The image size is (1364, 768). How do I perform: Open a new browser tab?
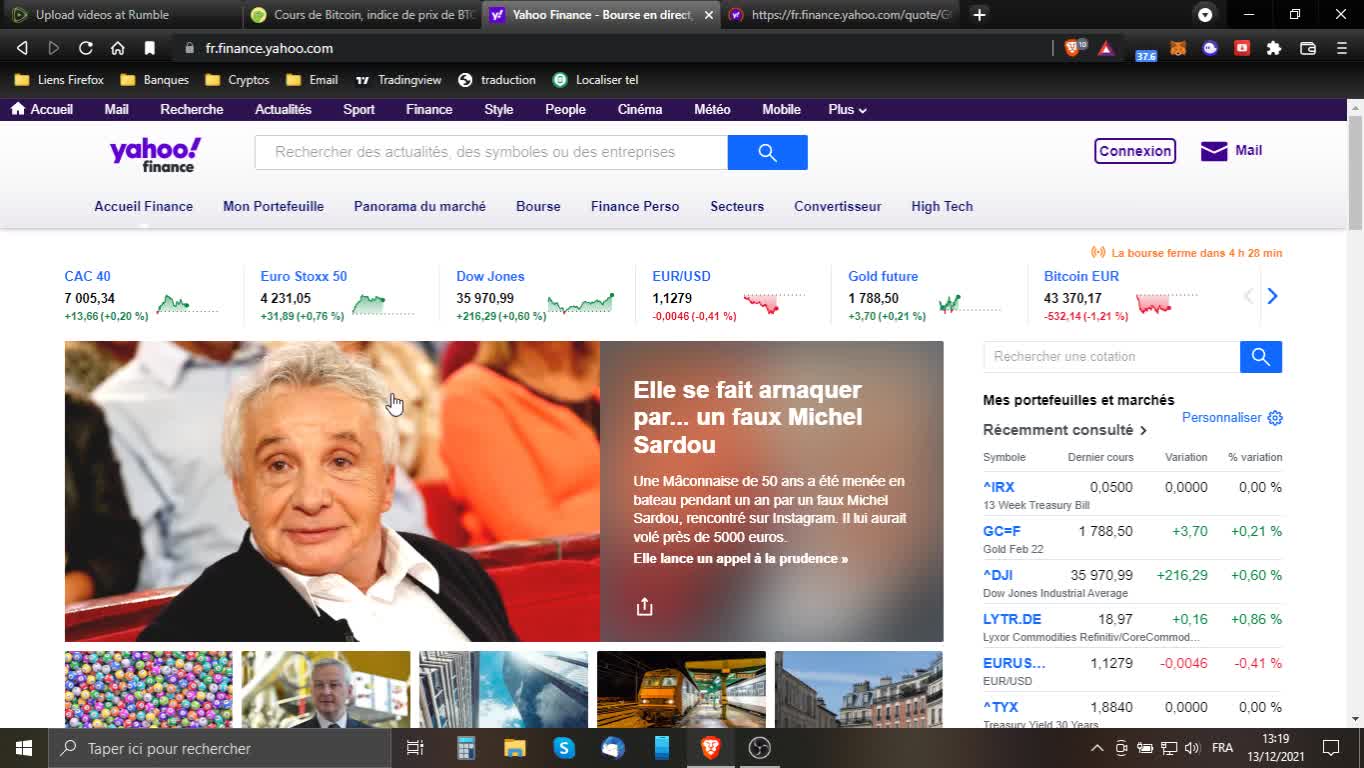[x=979, y=15]
